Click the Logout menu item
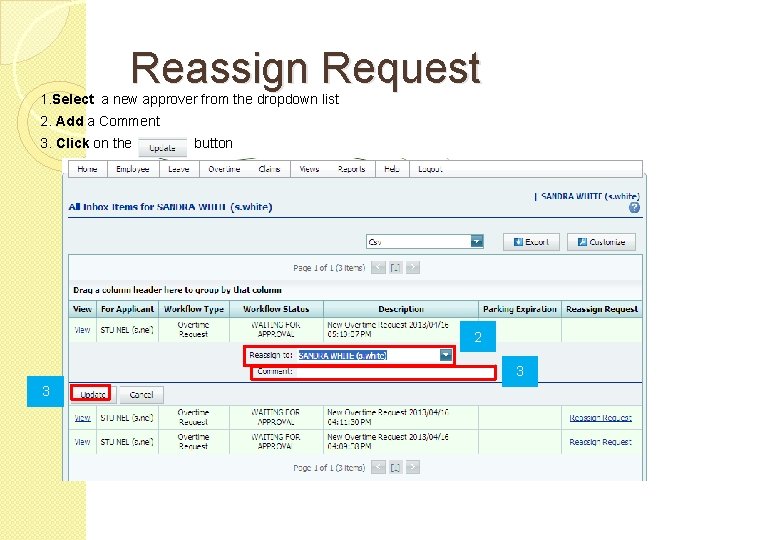 (x=430, y=169)
